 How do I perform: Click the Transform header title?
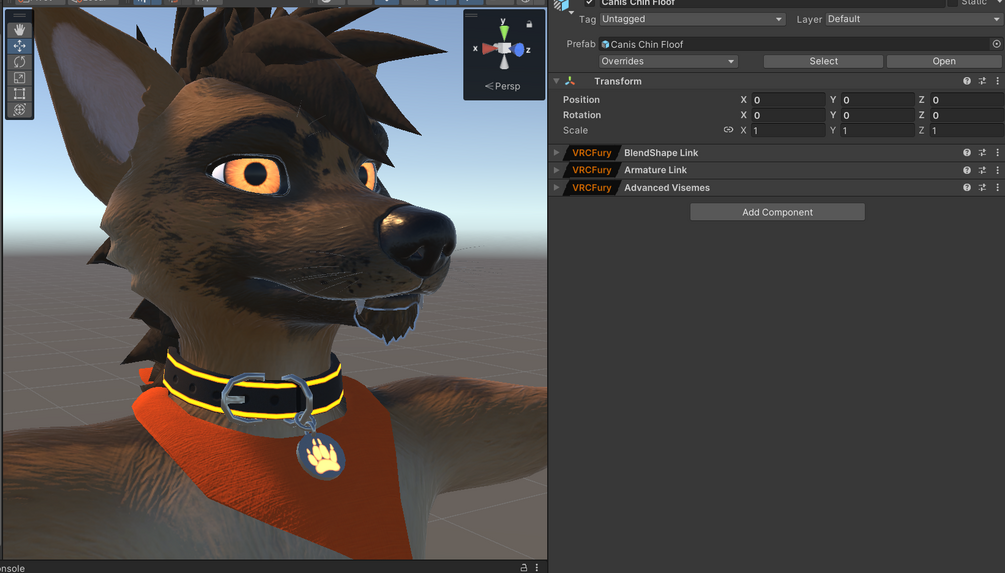click(617, 81)
